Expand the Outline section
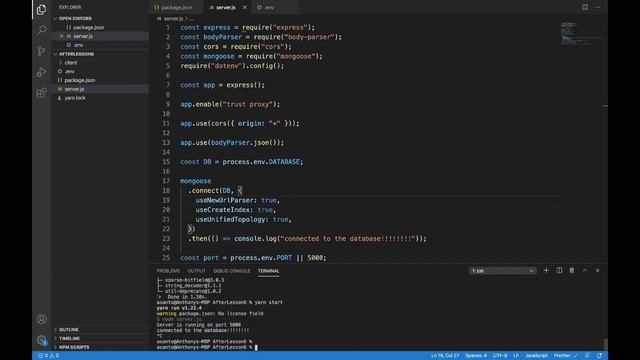 (69, 329)
